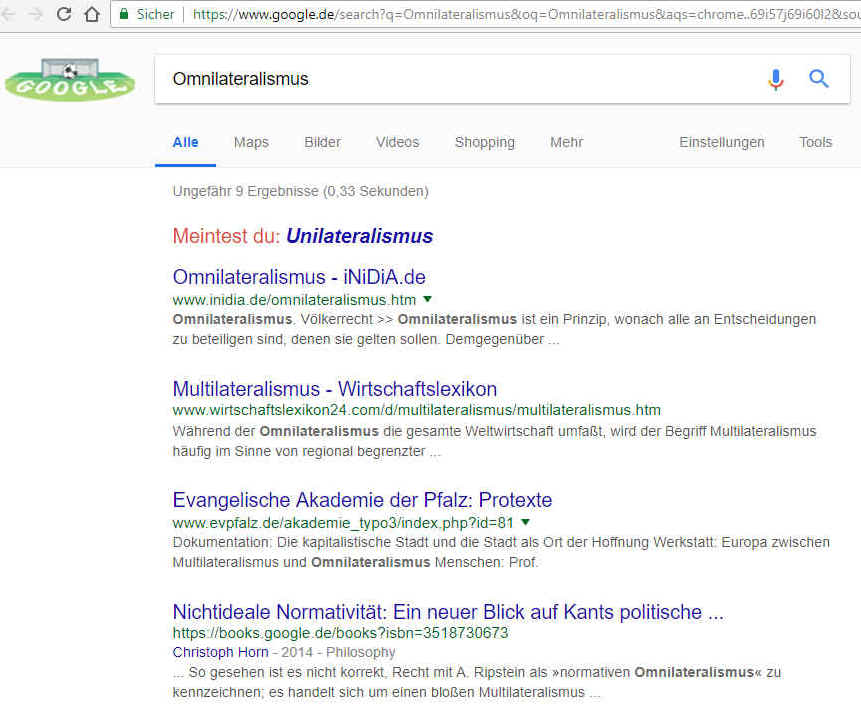Open the Google soccer doodle logo
Viewport: 861px width, 706px height.
pos(70,80)
